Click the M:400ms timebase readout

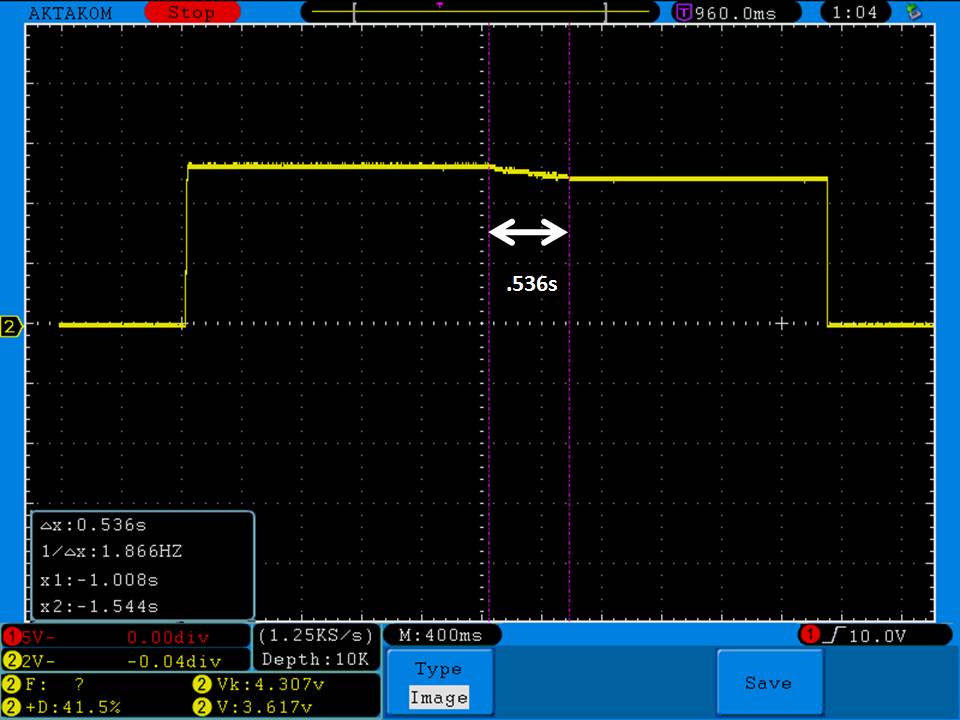441,636
